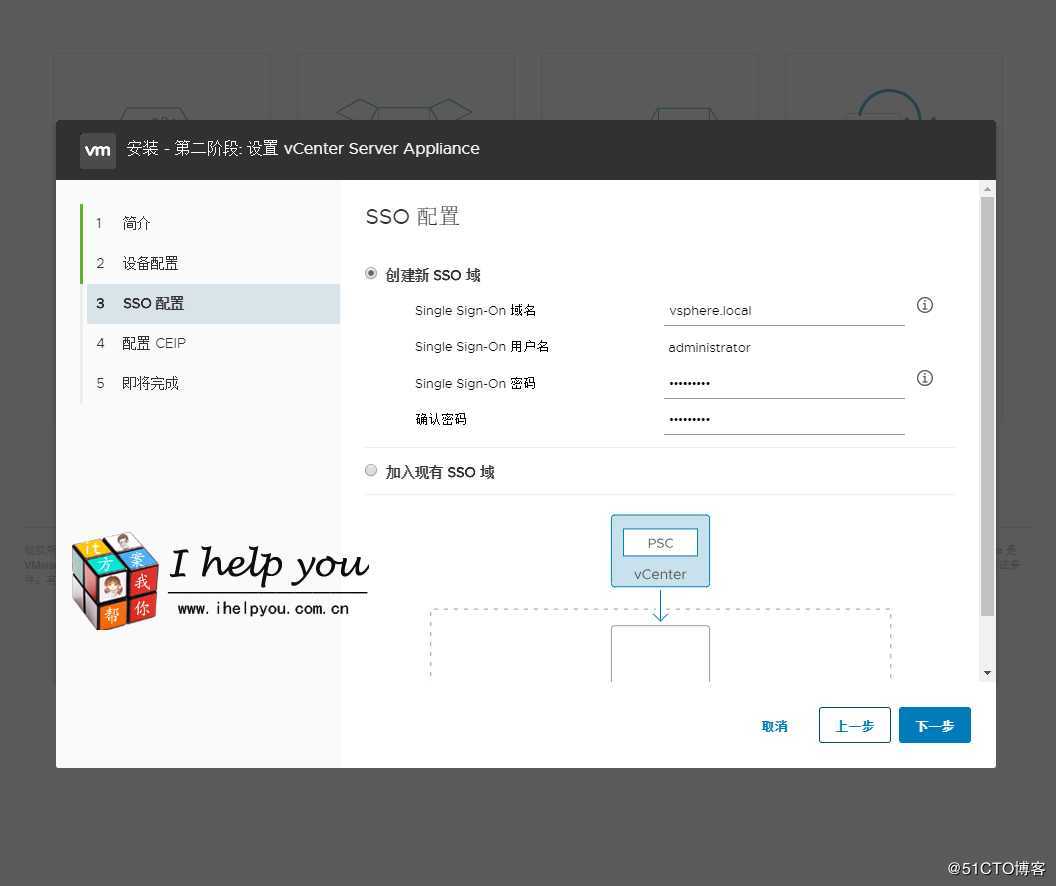Click the 上一步 back button
The image size is (1056, 886).
coord(855,725)
